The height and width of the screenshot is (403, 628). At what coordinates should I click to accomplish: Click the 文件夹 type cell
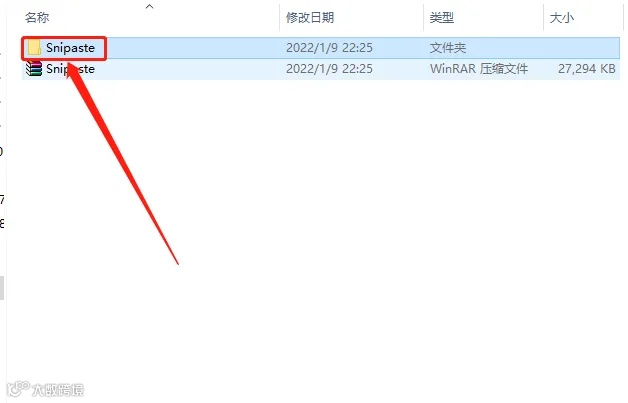[448, 48]
